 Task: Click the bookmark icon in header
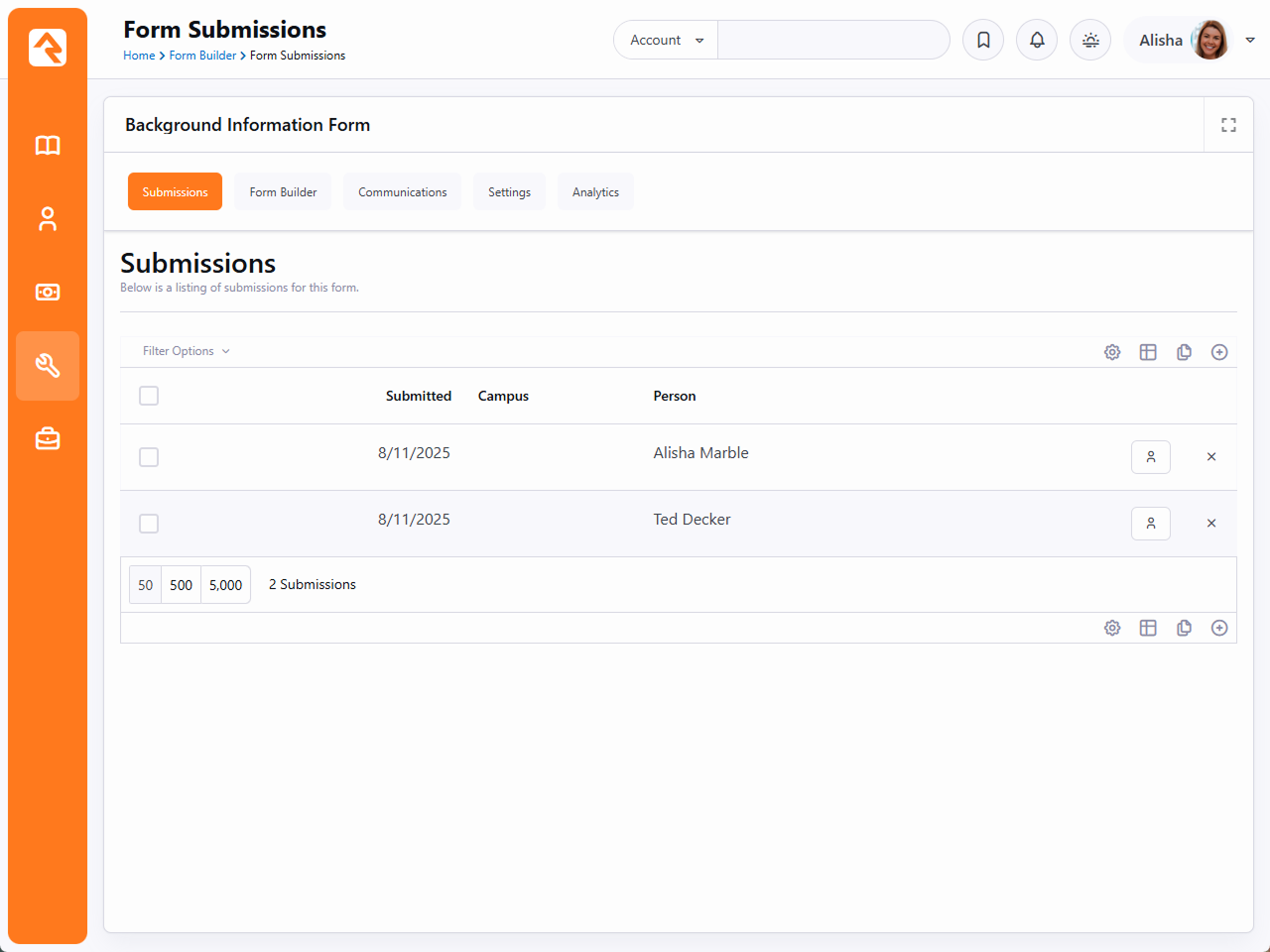[983, 41]
